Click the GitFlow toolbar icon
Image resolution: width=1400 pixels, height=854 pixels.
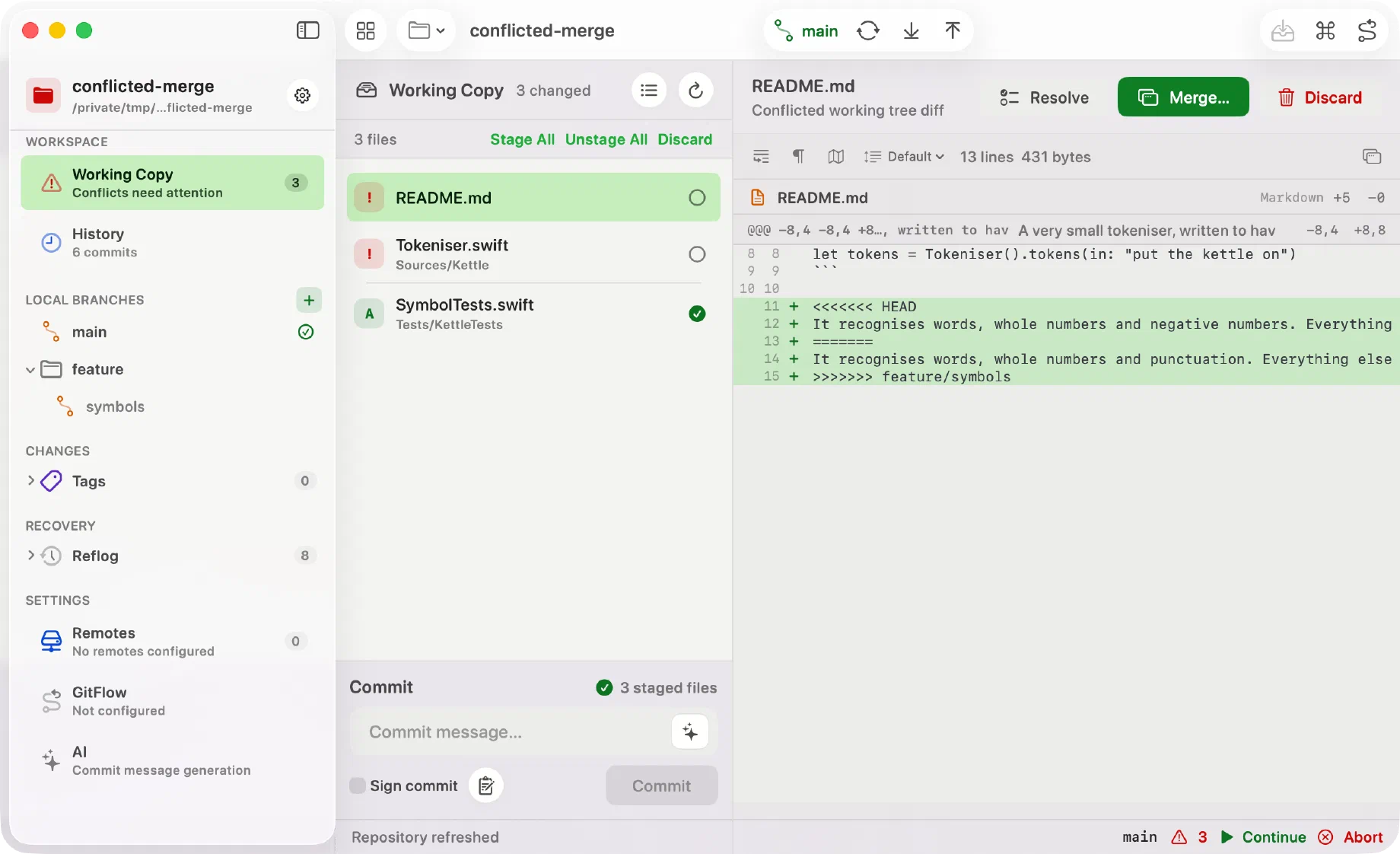(1367, 31)
